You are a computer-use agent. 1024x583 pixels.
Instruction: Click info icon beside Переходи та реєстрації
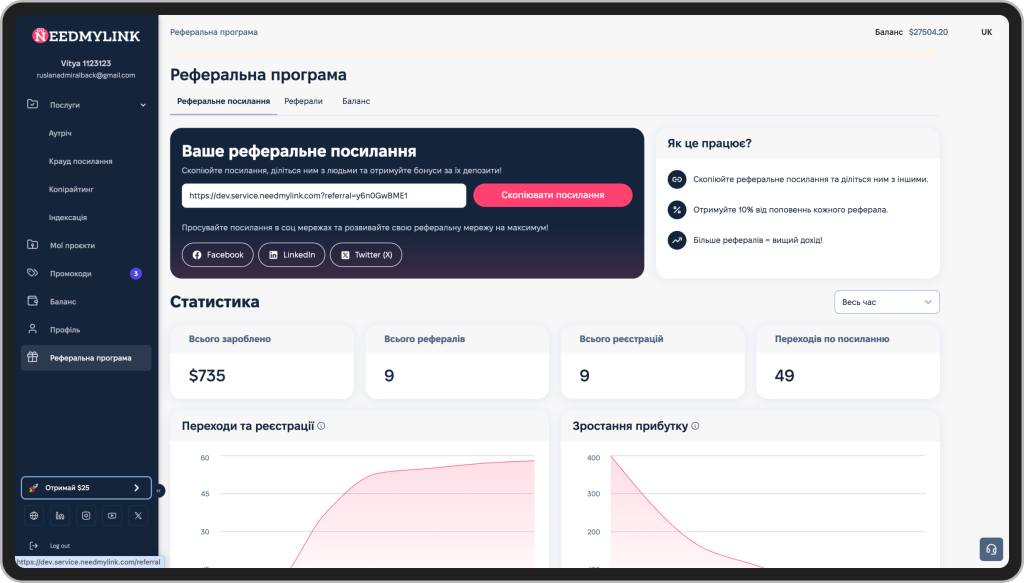(321, 426)
